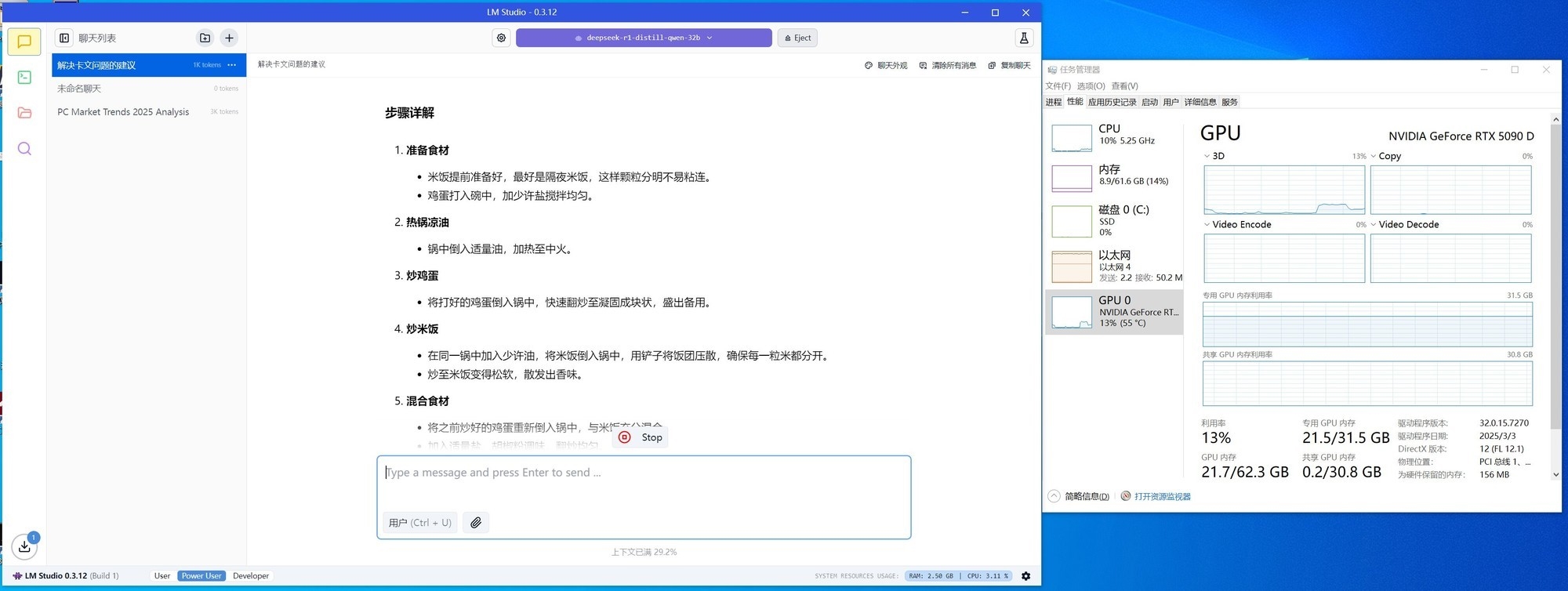Viewport: 1568px width, 591px height.
Task: Click the downloads icon with badge
Action: [x=24, y=546]
